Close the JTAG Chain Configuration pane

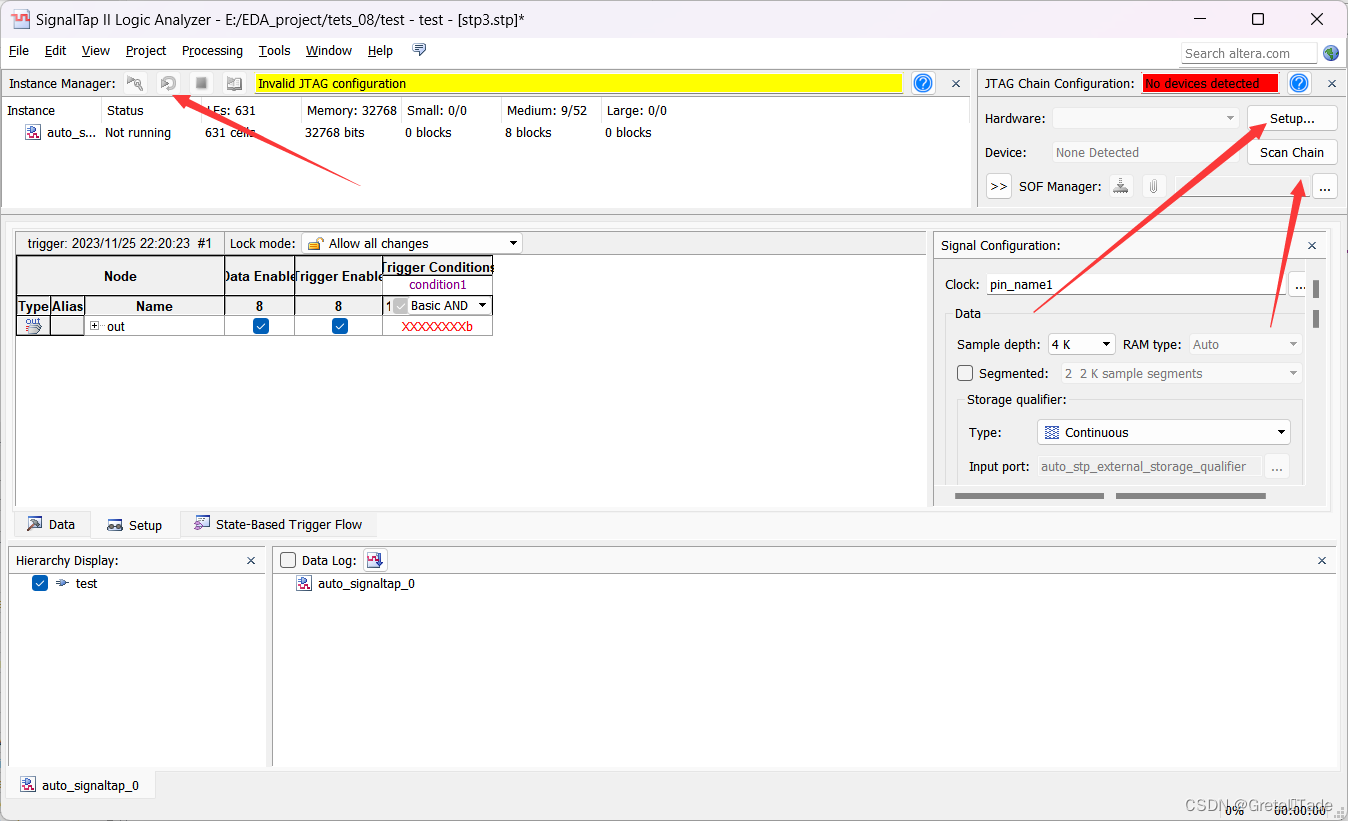pos(1331,83)
